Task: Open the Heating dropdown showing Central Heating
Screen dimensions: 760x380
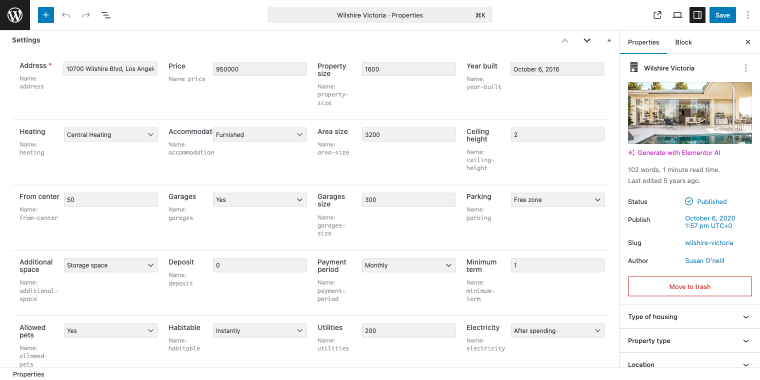Action: coord(111,135)
